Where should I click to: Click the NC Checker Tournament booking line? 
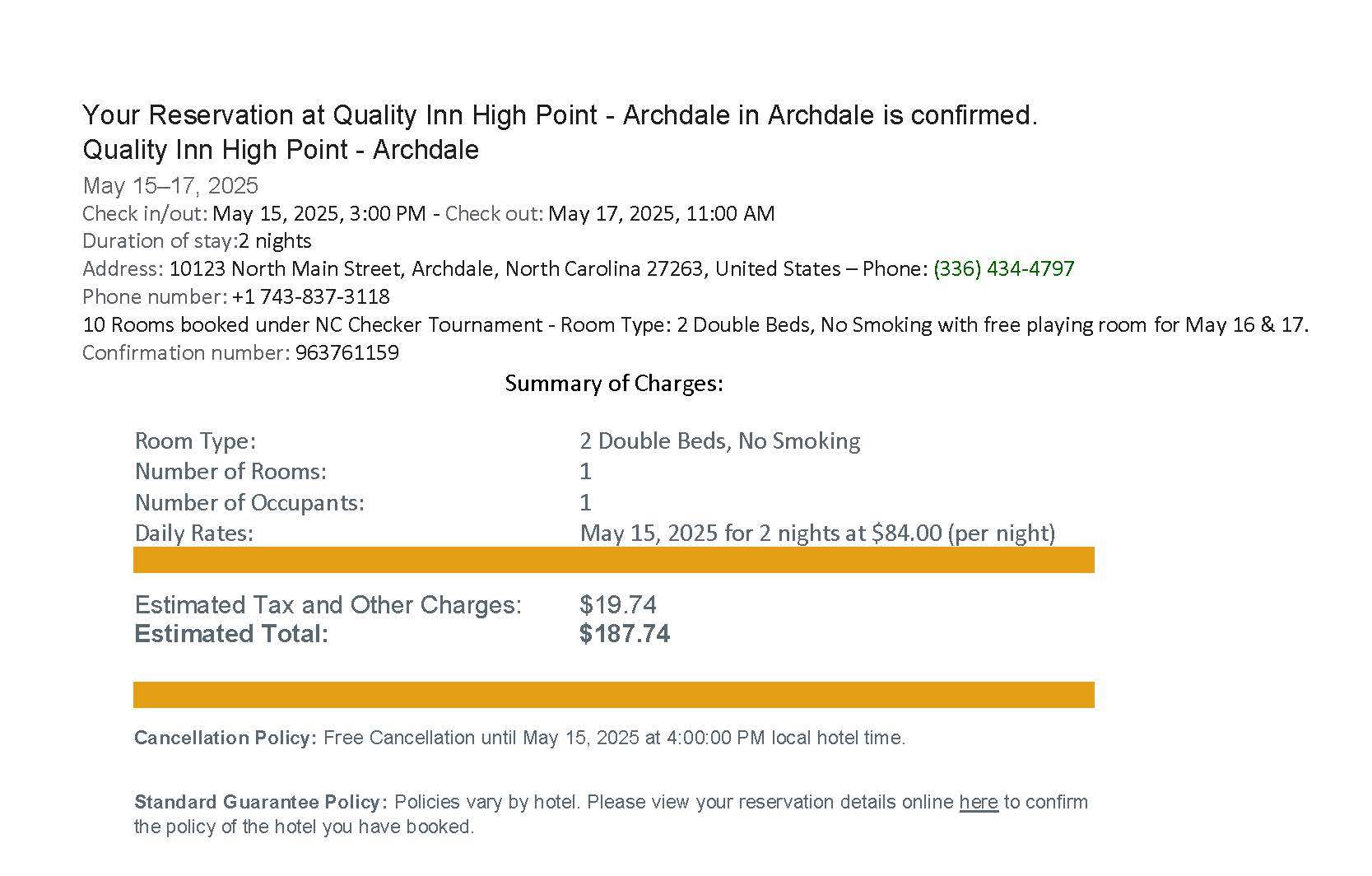coord(695,325)
